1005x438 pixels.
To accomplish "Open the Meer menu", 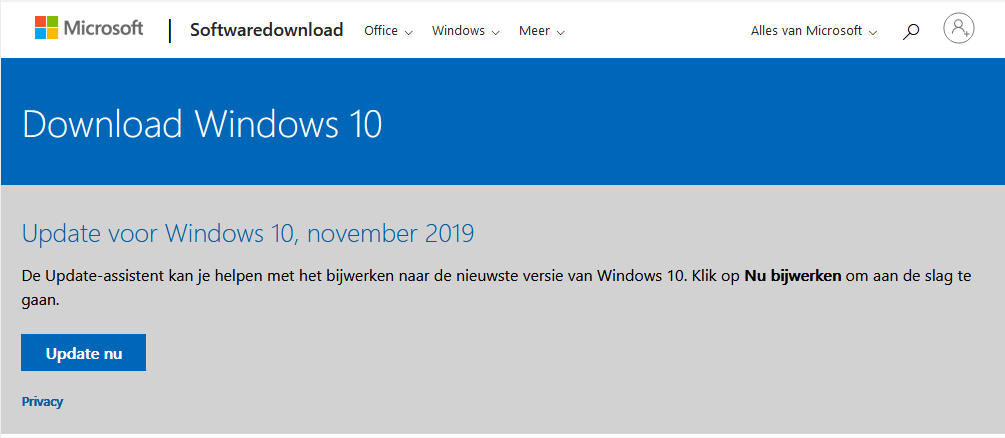I will [534, 31].
